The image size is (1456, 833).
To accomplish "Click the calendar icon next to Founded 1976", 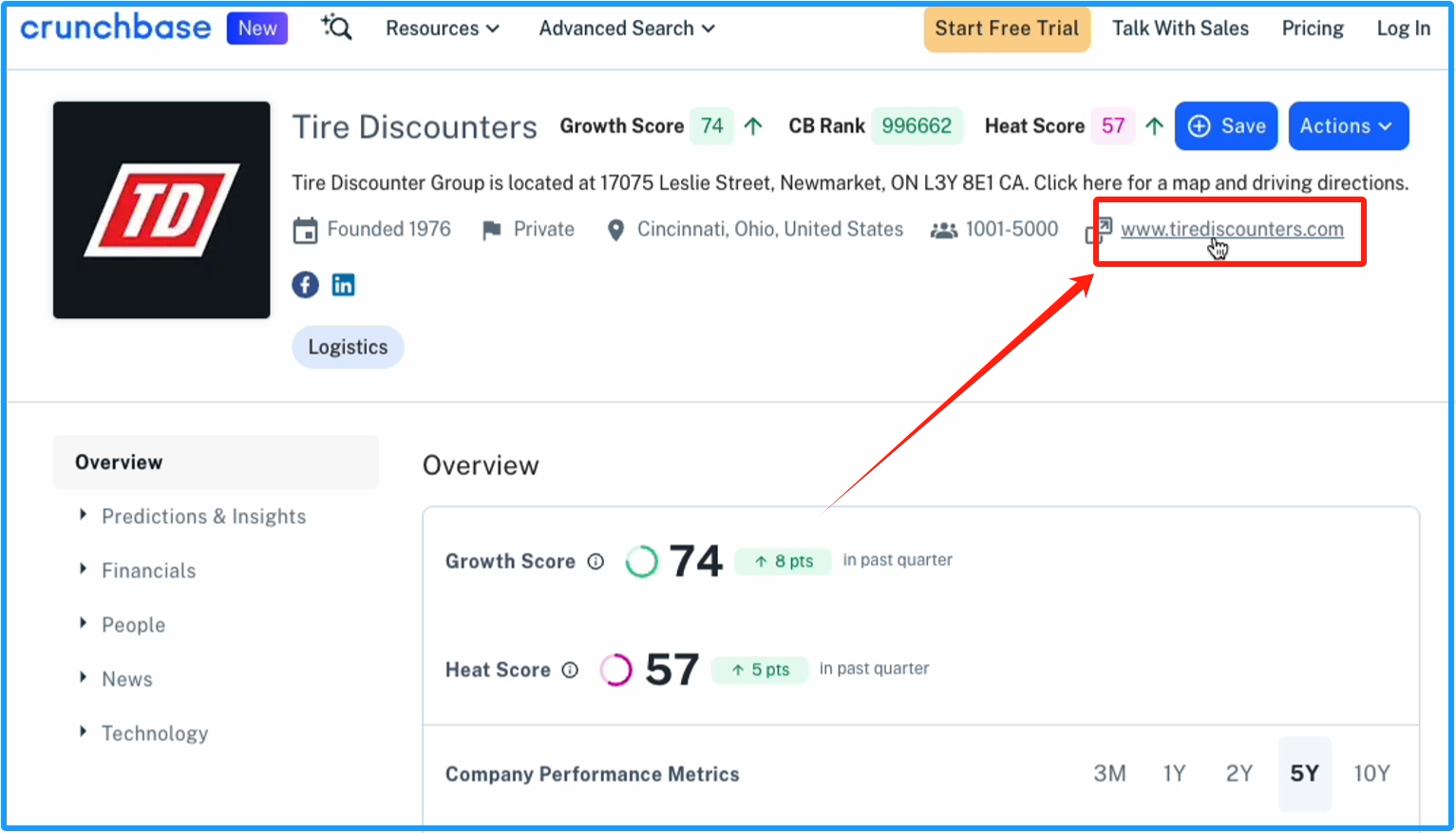I will click(x=305, y=231).
